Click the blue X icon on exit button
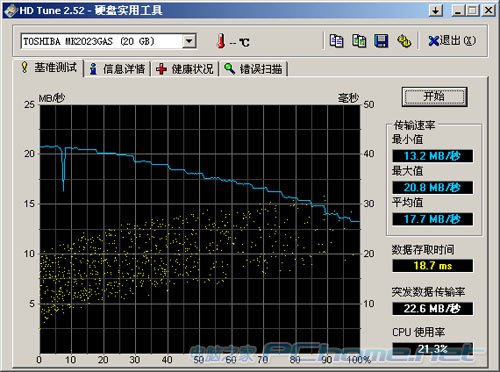500x372 pixels. point(433,41)
